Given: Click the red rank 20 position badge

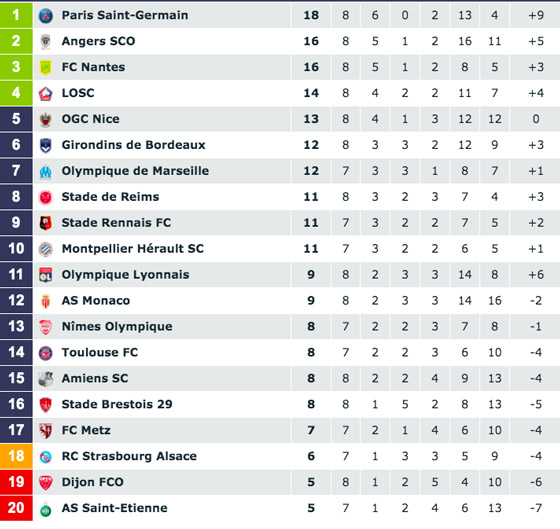Looking at the screenshot, I should (16, 508).
